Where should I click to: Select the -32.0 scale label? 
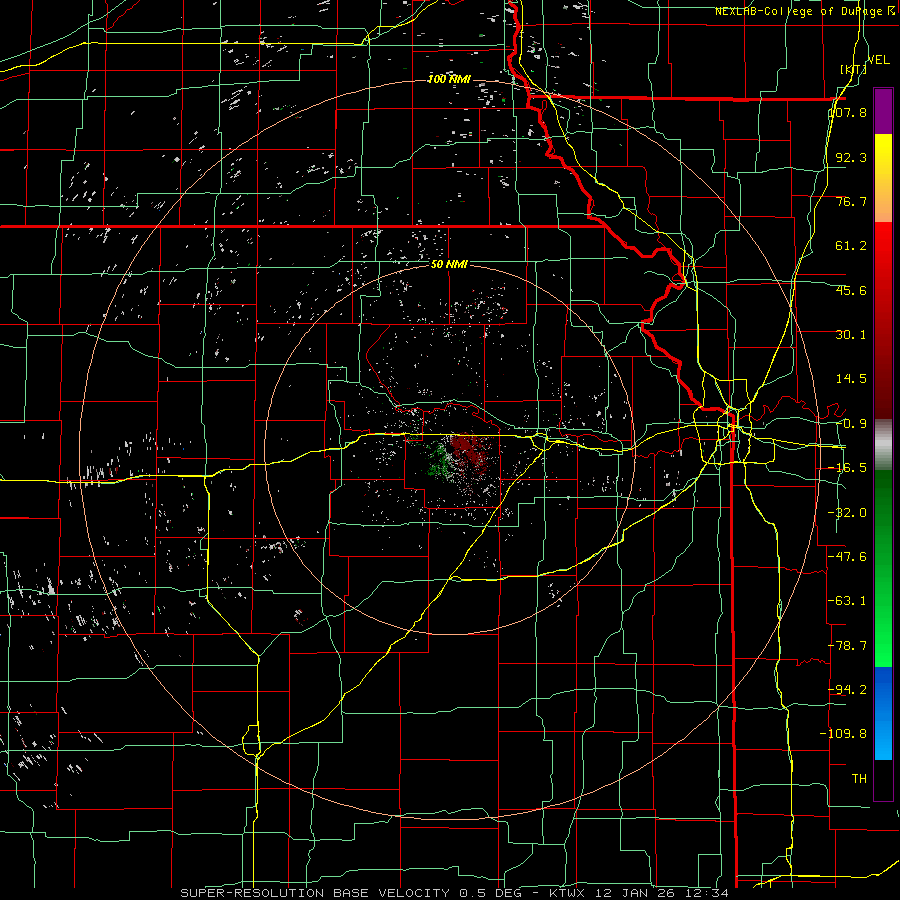(x=848, y=513)
